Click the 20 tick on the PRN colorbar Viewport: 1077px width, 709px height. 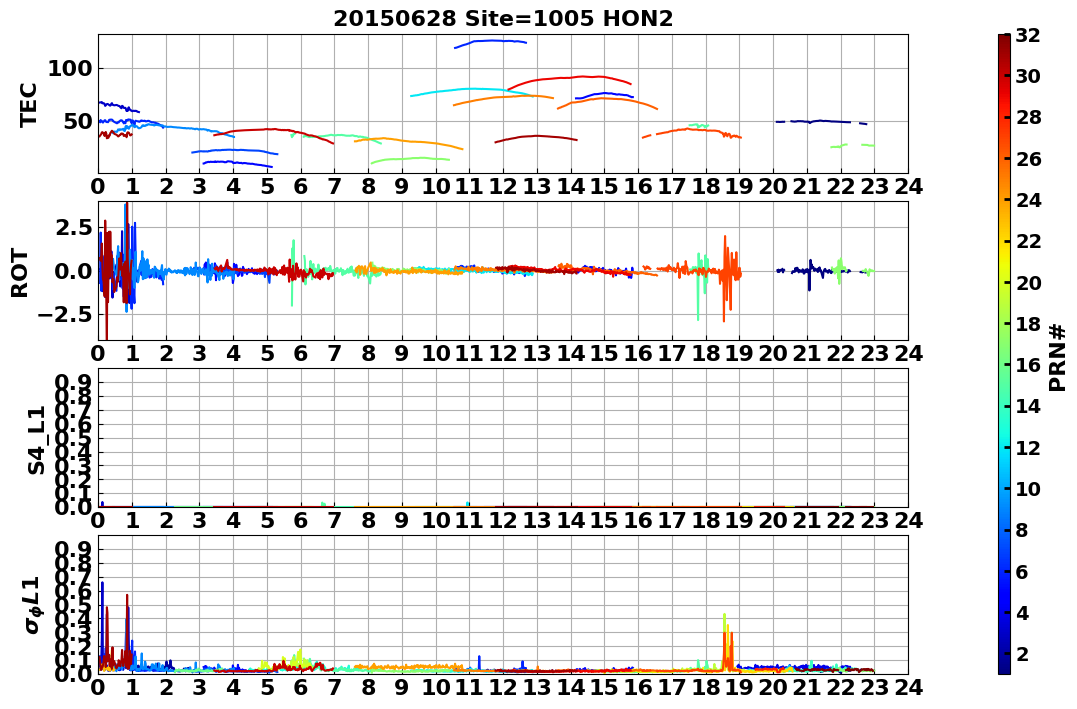click(1028, 282)
